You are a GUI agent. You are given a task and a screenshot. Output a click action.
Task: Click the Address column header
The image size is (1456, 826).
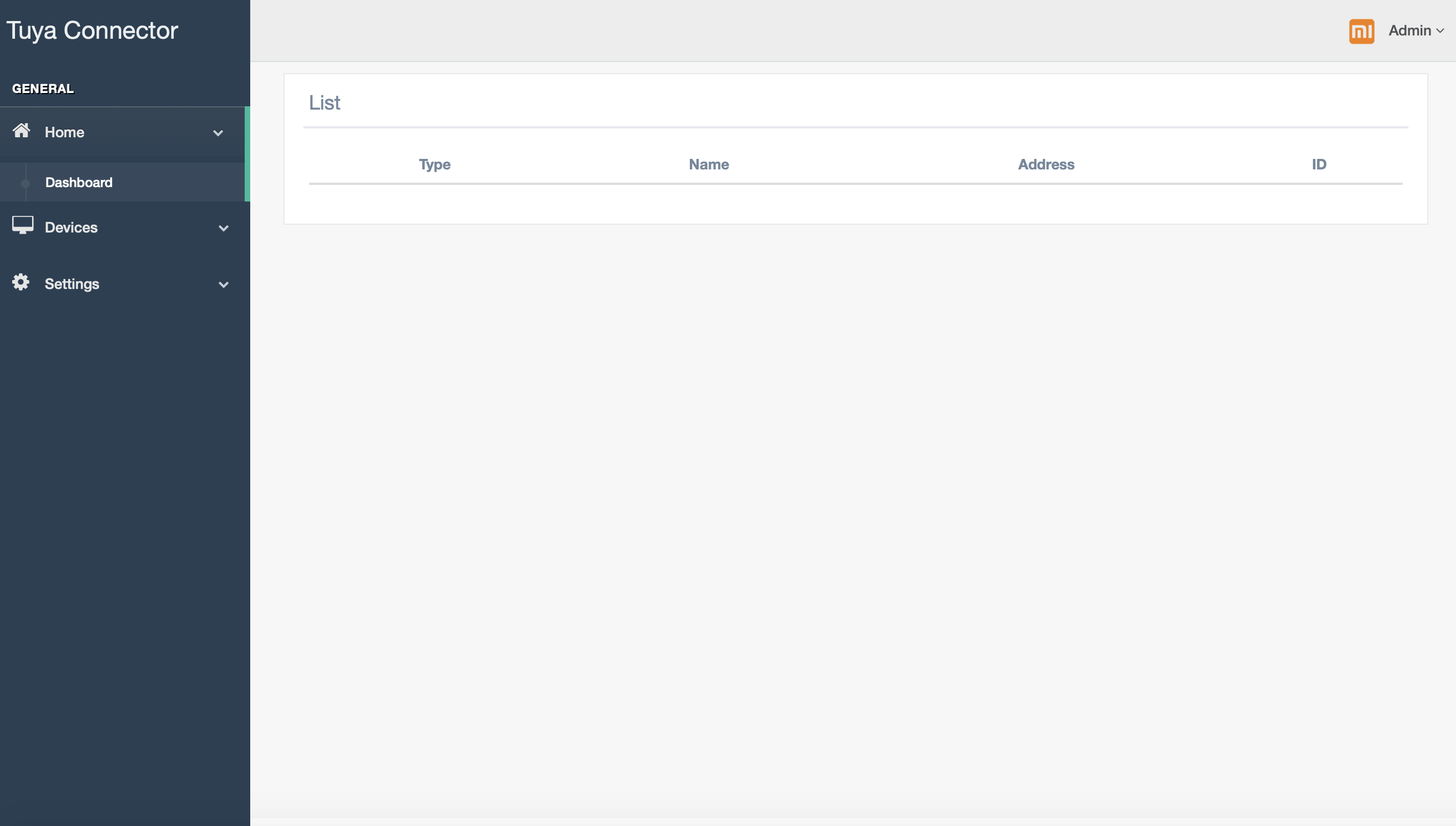click(x=1046, y=164)
